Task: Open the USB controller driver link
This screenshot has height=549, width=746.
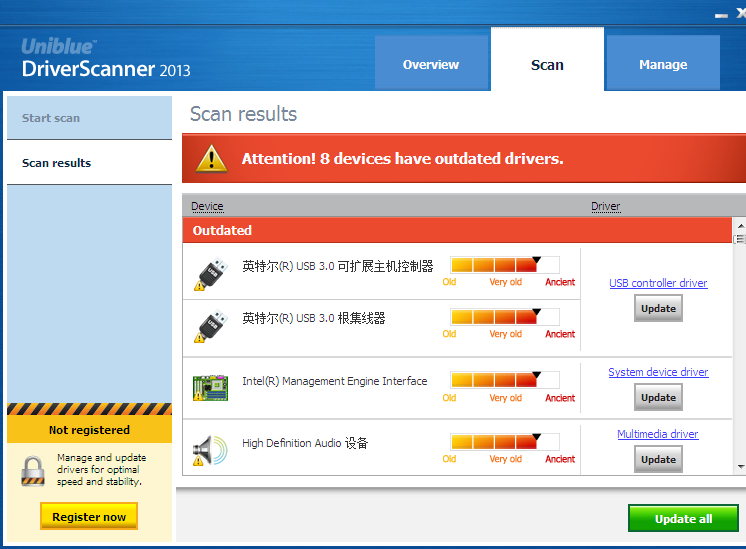Action: pyautogui.click(x=658, y=283)
